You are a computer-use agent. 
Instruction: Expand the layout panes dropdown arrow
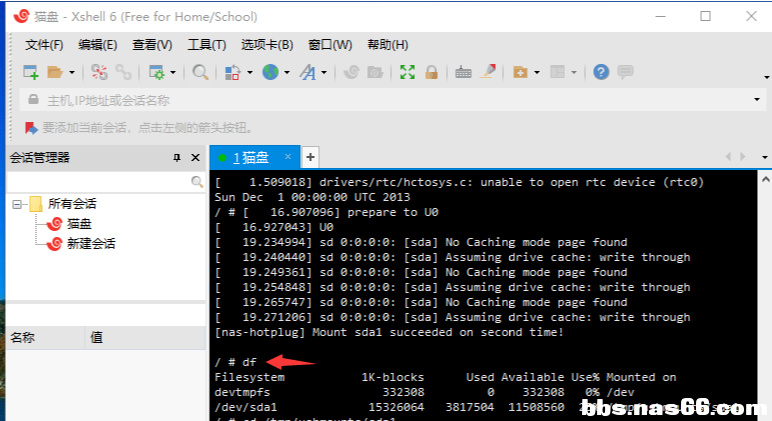coord(574,73)
